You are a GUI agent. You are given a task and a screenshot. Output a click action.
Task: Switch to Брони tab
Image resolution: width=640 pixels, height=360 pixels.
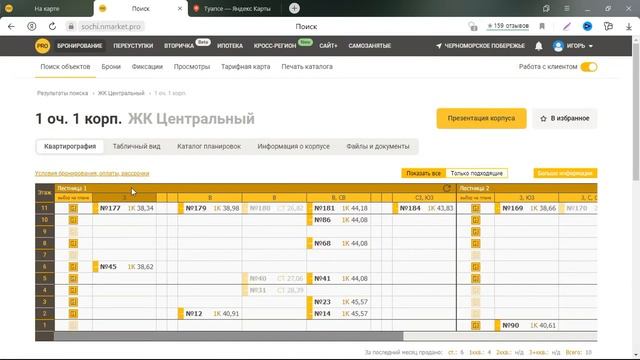[111, 67]
